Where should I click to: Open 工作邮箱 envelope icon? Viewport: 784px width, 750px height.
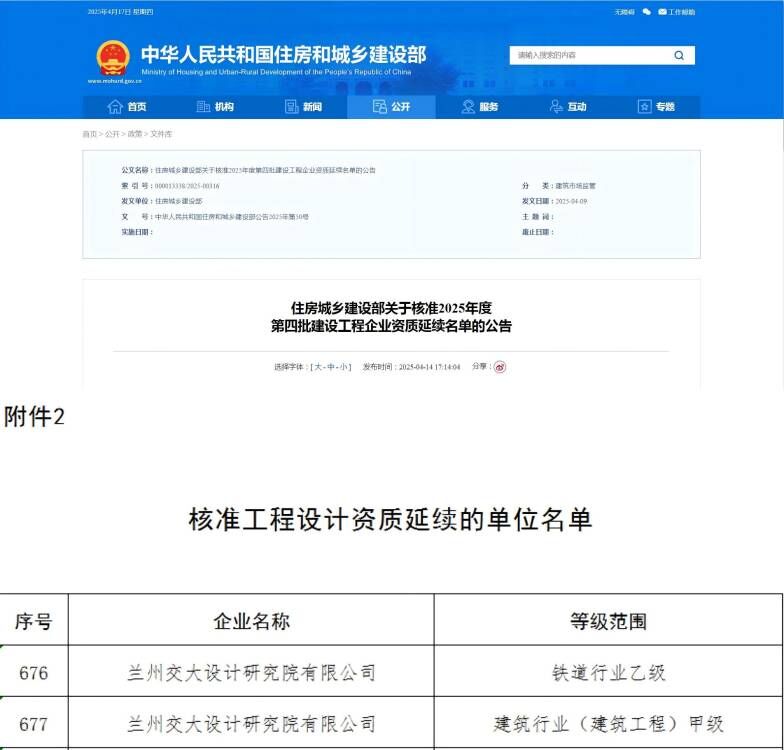(x=662, y=12)
